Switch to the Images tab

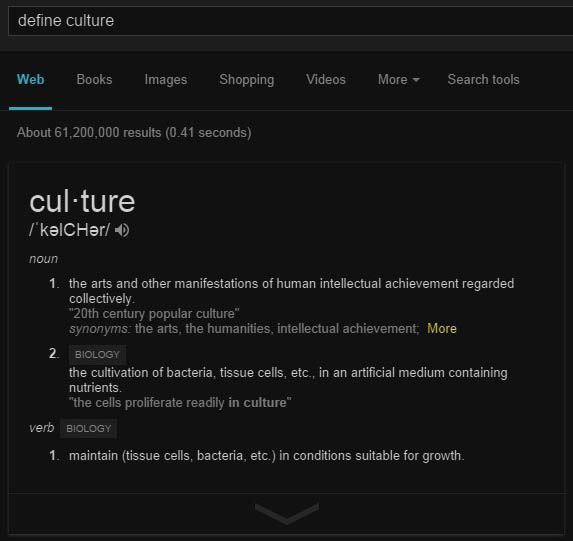coord(166,80)
